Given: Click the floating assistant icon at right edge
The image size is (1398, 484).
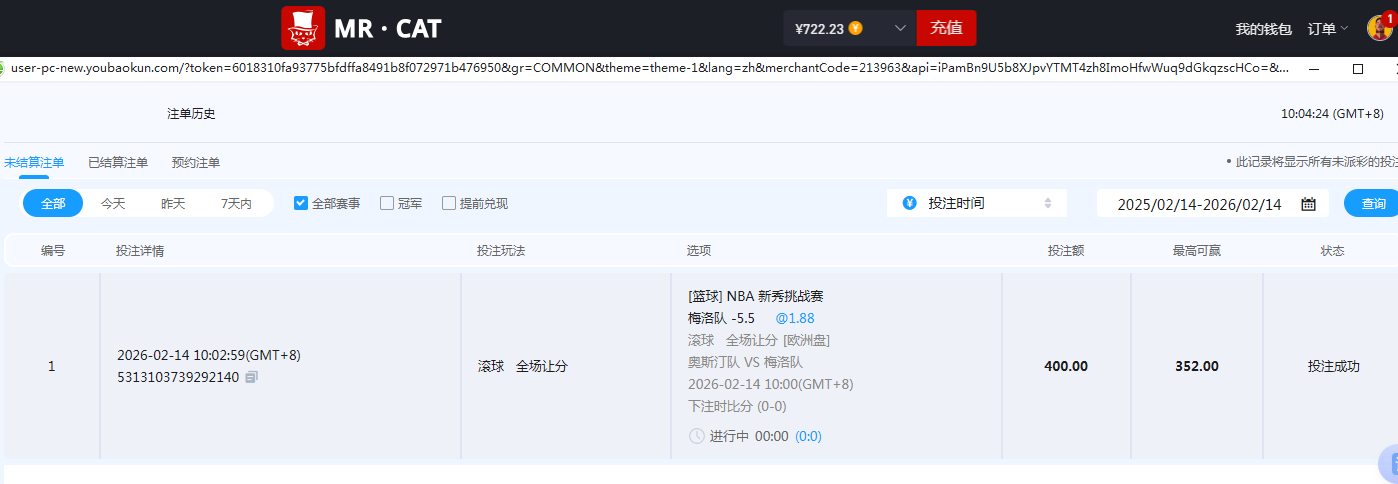Looking at the screenshot, I should tap(1388, 462).
